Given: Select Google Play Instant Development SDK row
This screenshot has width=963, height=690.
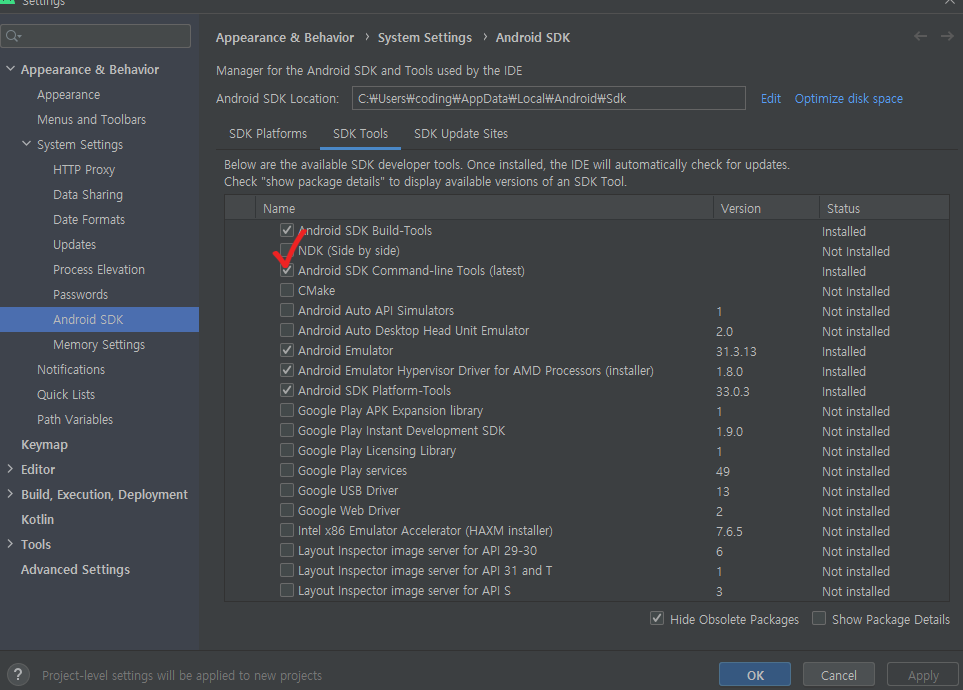Looking at the screenshot, I should 587,431.
